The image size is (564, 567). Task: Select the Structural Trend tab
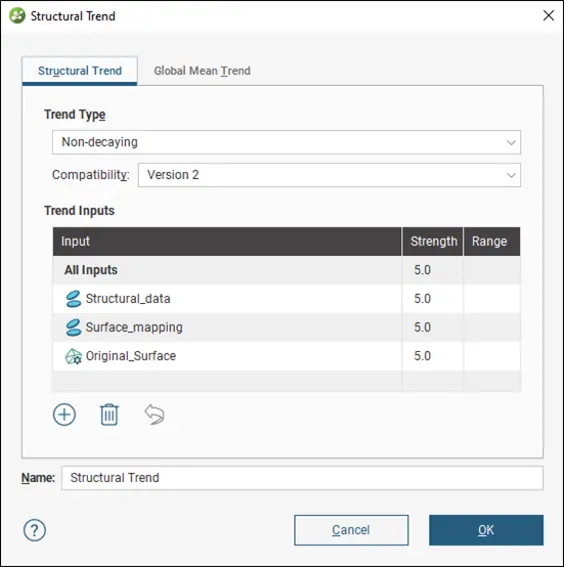pos(80,71)
